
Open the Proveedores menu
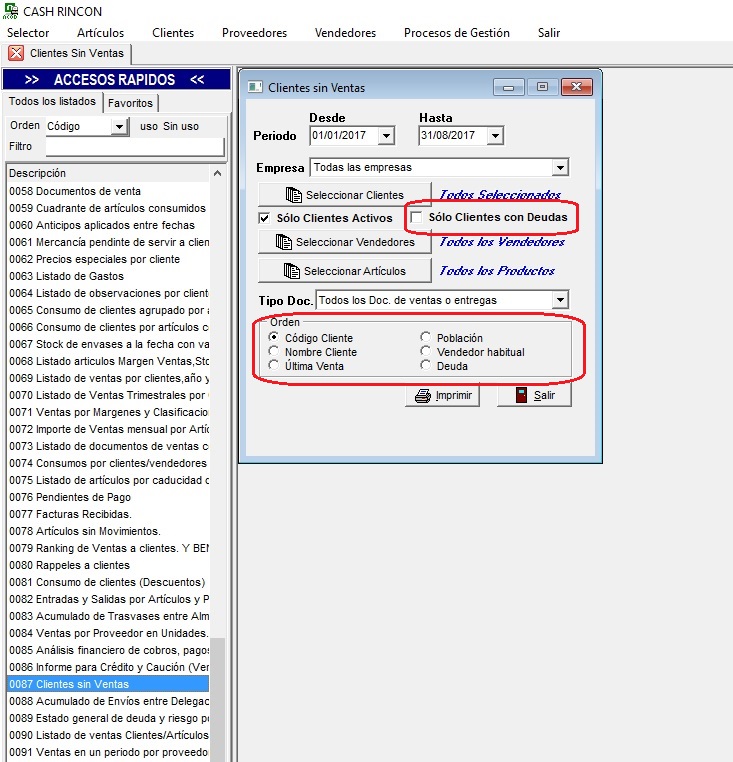click(x=255, y=33)
